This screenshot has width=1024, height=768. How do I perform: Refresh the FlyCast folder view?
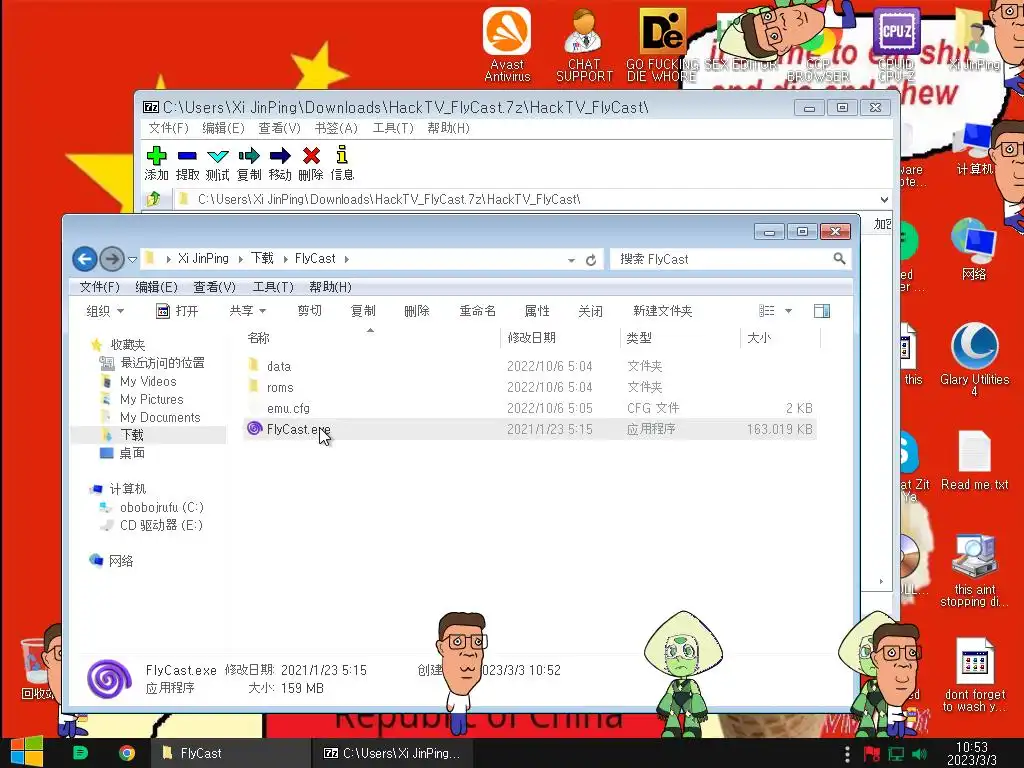click(591, 260)
